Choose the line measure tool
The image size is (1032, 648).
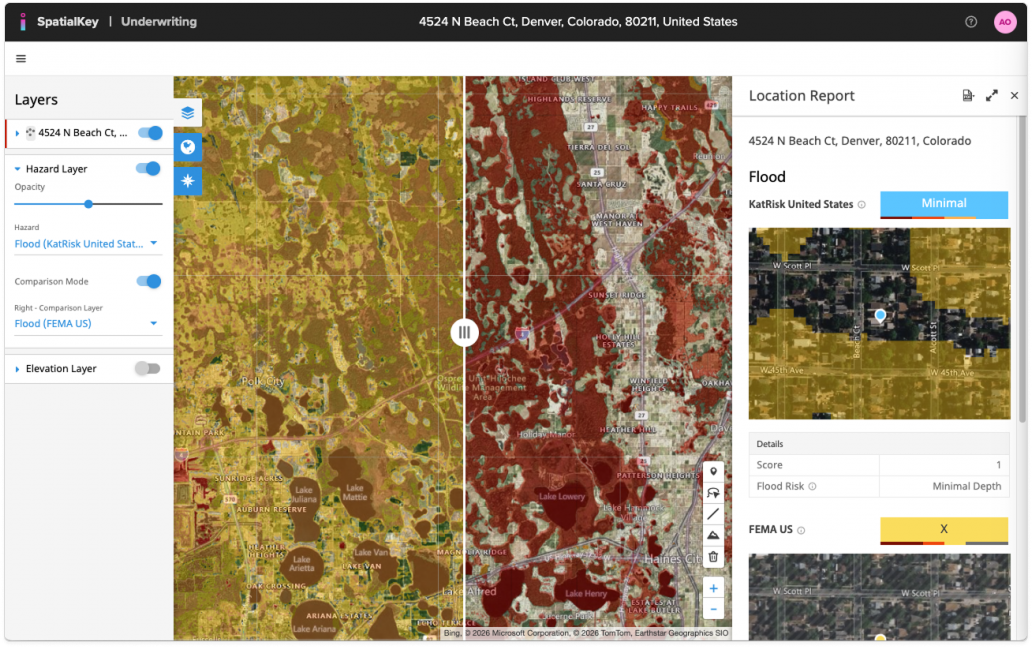713,514
